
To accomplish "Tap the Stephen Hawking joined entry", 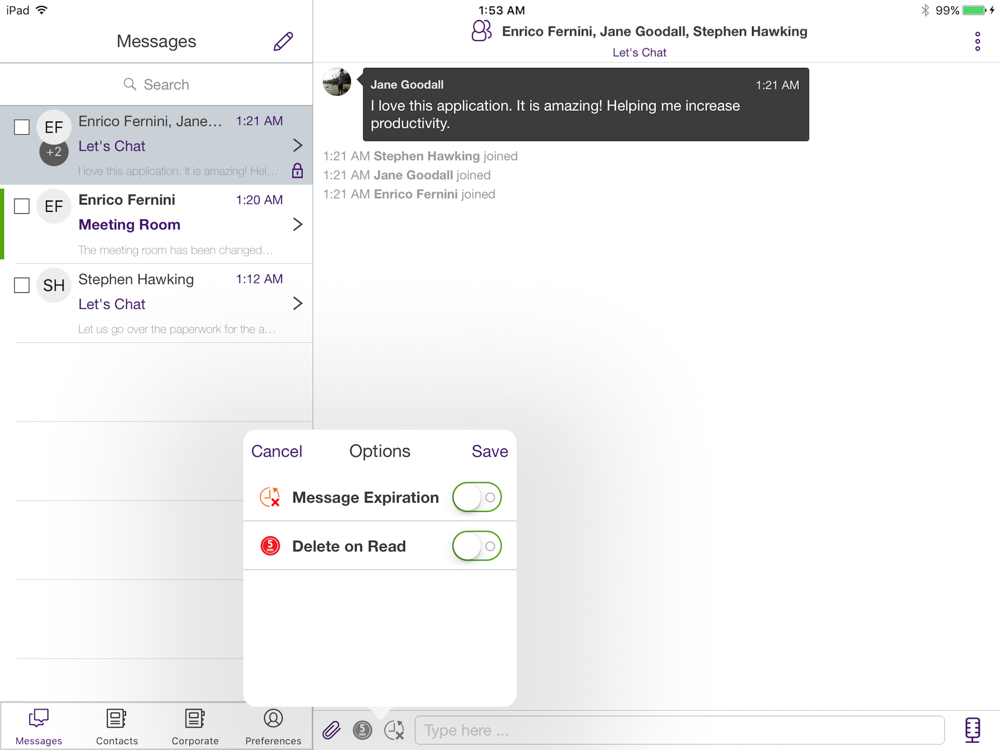I will click(x=420, y=156).
